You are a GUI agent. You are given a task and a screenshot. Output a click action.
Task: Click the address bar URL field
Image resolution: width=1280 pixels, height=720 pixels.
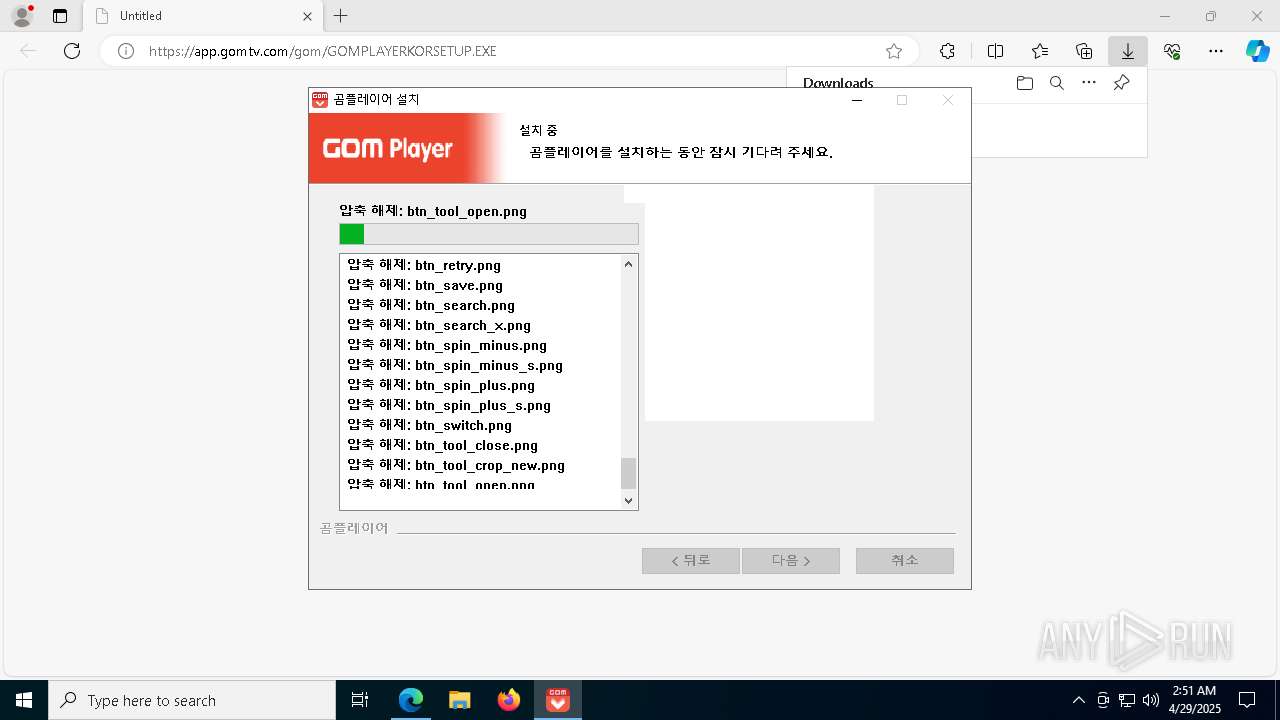pyautogui.click(x=510, y=51)
